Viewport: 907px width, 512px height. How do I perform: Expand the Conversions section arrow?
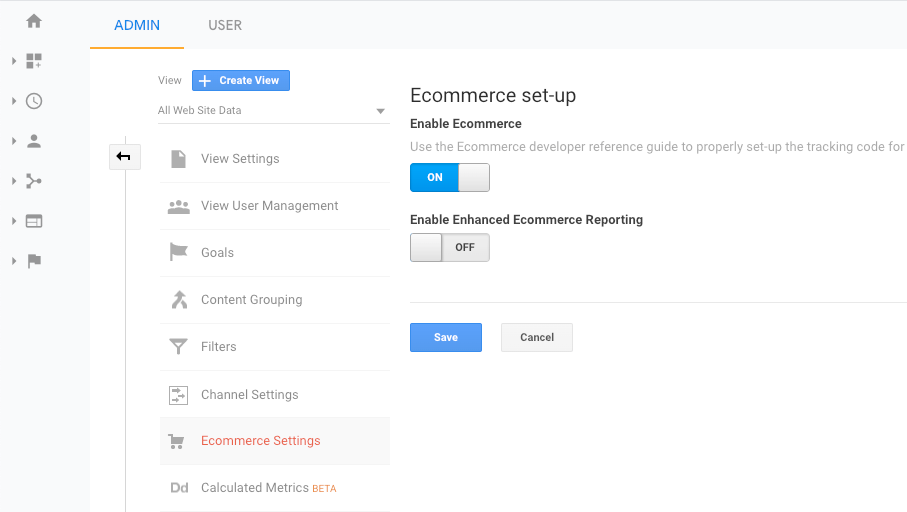point(14,261)
